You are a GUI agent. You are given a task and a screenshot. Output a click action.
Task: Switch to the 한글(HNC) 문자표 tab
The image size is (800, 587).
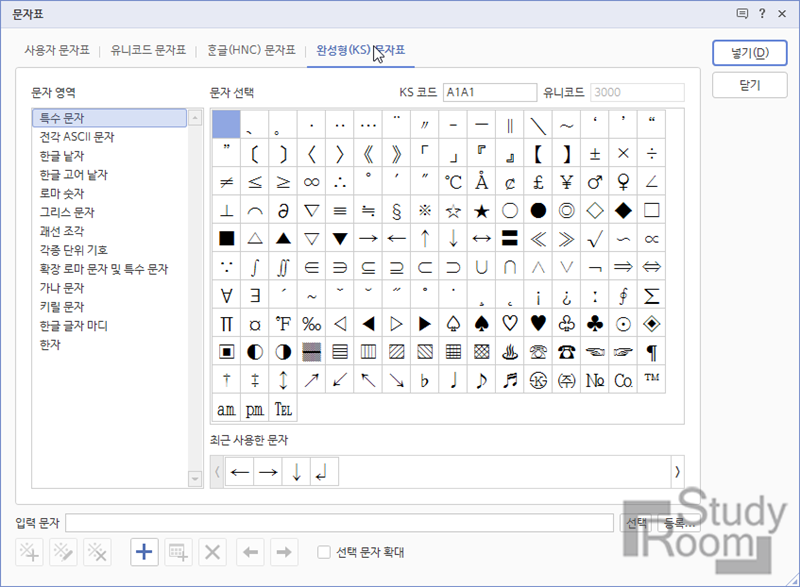251,50
